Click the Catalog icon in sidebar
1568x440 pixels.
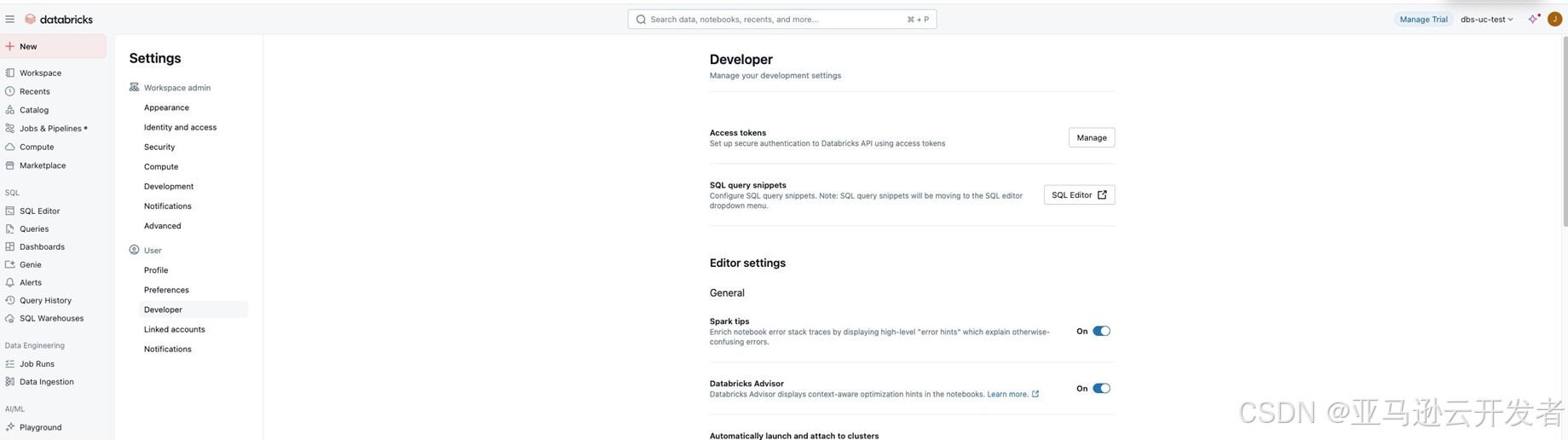click(10, 110)
